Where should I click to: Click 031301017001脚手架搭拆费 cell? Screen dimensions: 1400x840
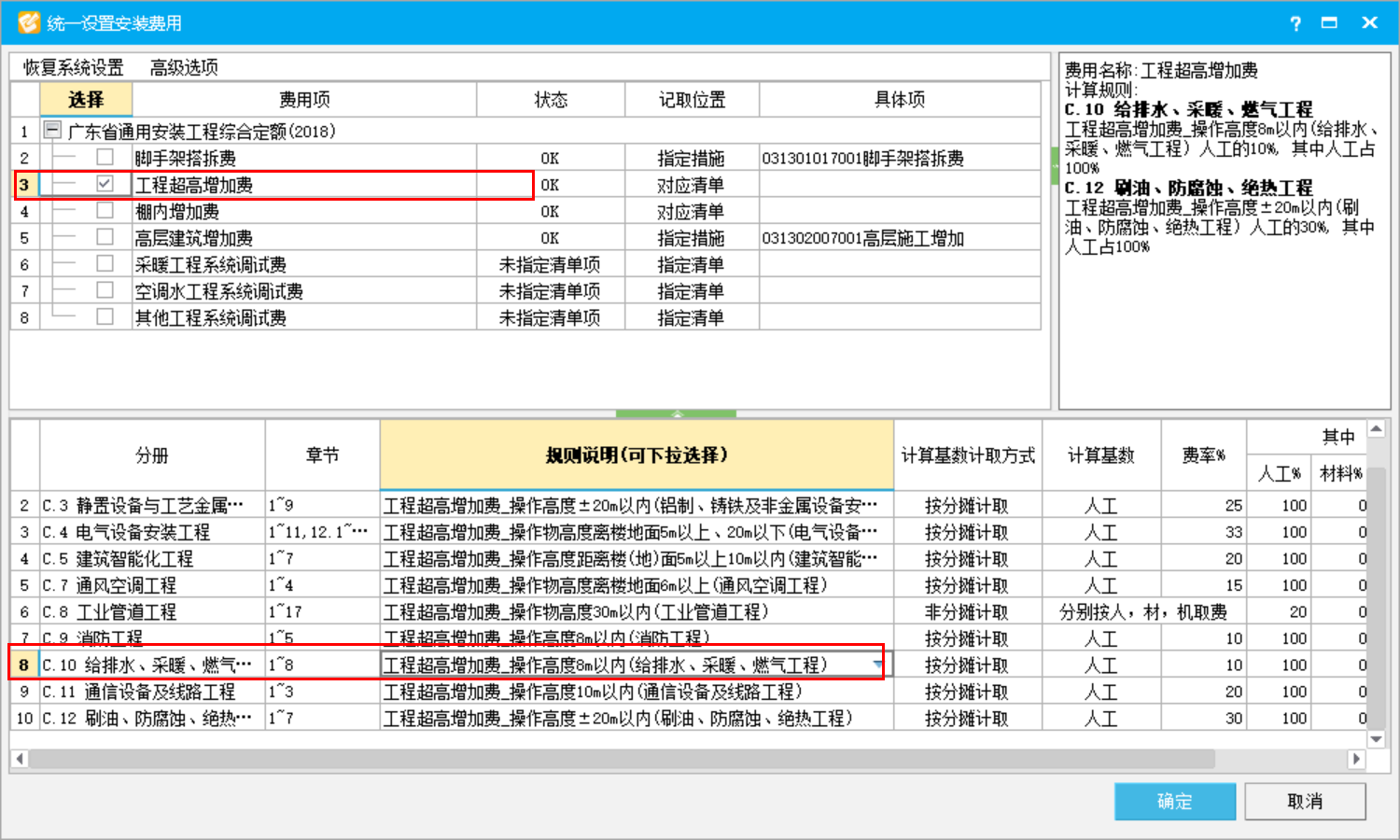click(899, 158)
